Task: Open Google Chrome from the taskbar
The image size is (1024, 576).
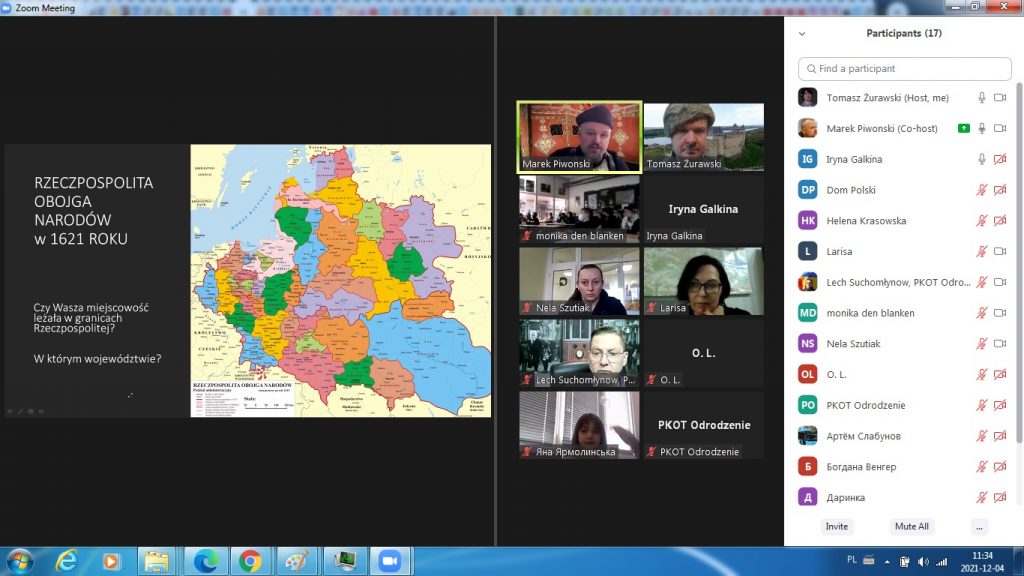Action: tap(249, 560)
